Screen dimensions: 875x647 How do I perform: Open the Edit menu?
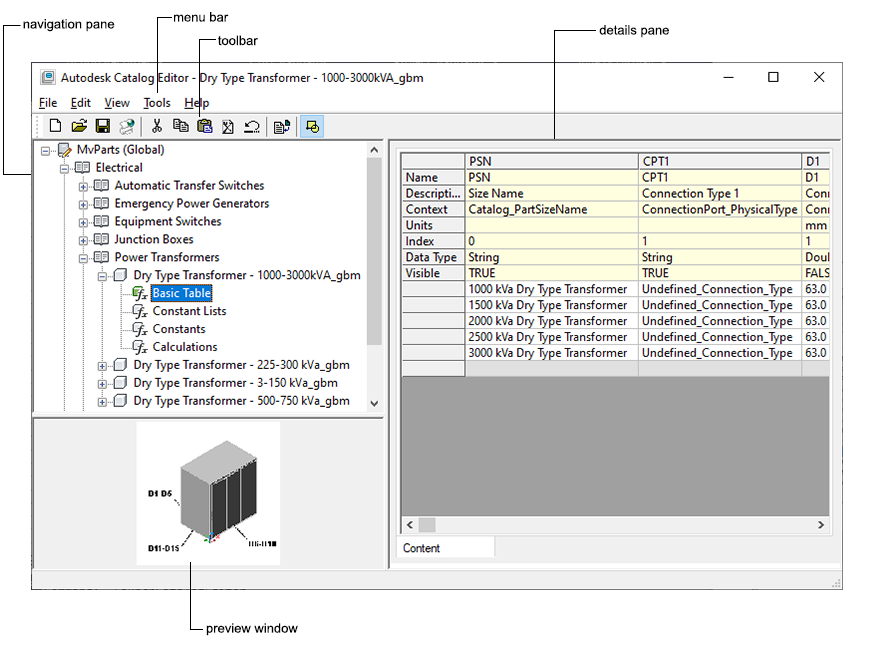click(x=80, y=103)
